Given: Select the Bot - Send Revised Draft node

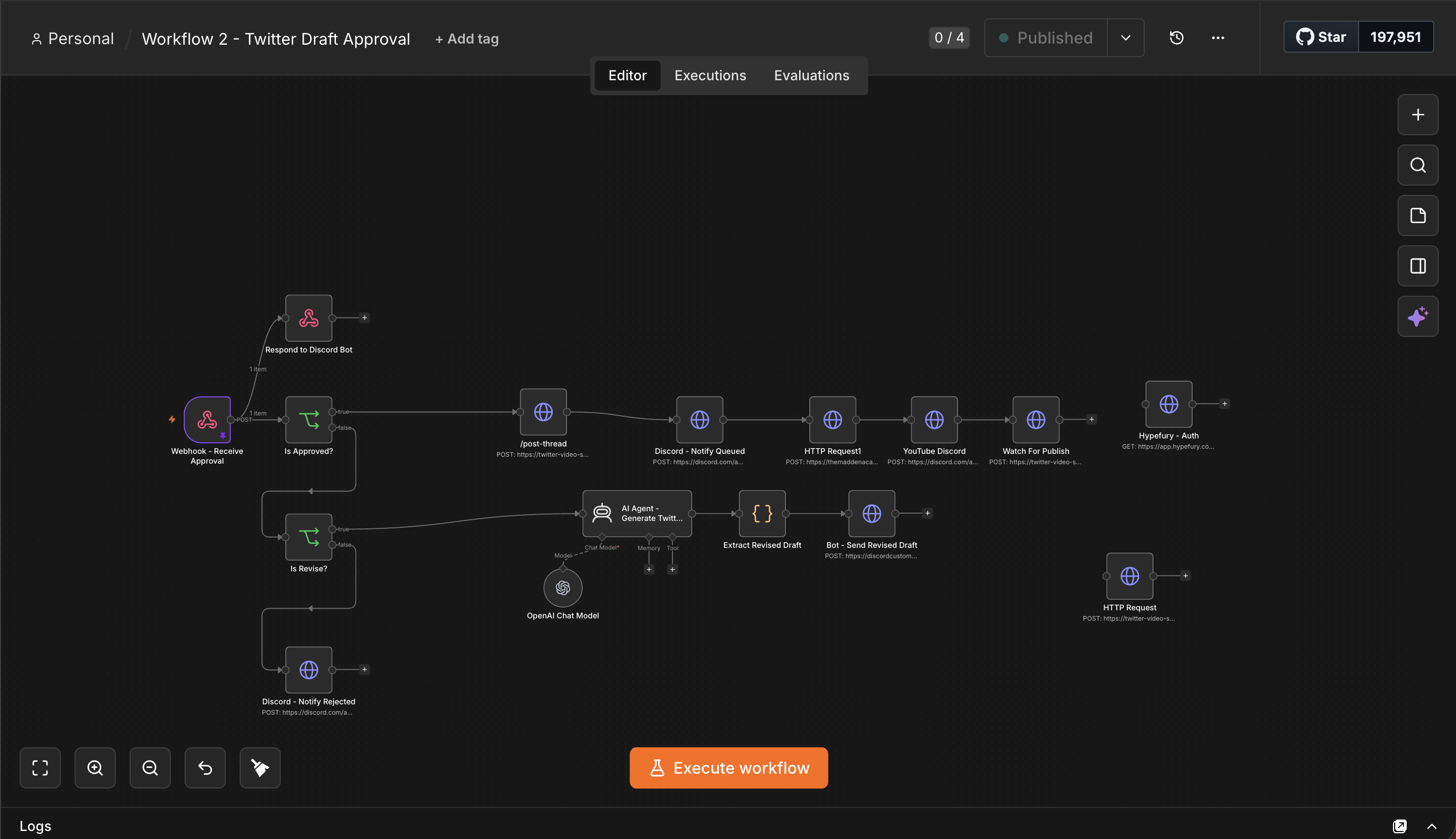Looking at the screenshot, I should click(x=871, y=513).
